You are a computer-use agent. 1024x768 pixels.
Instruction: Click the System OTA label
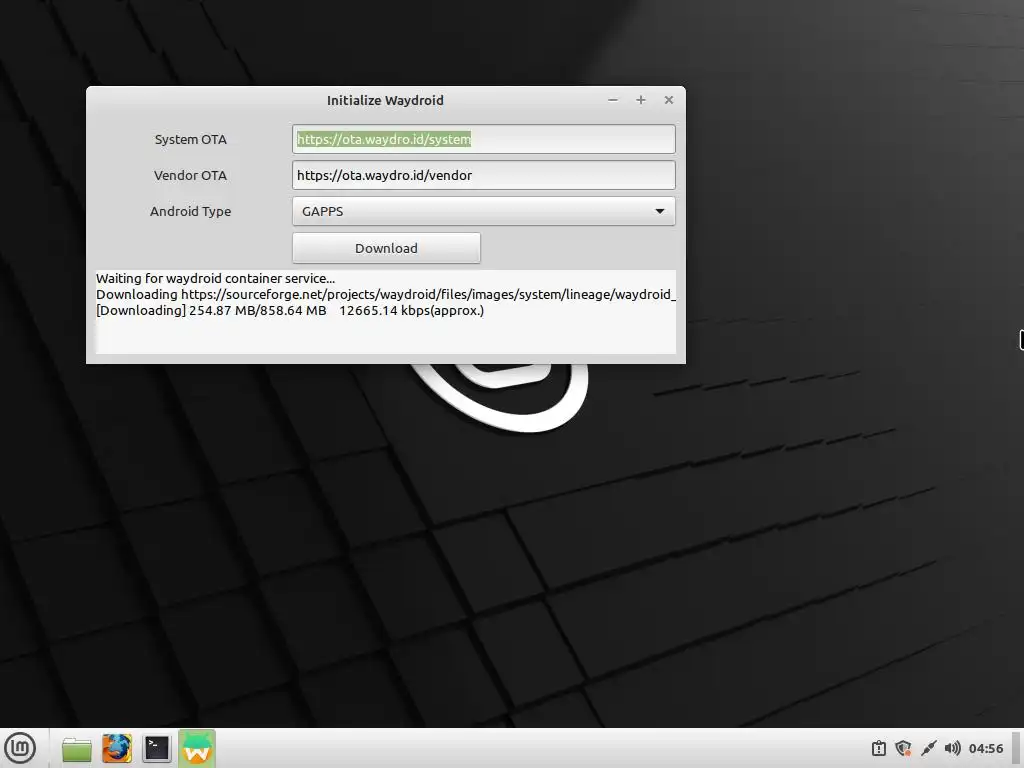click(x=191, y=139)
